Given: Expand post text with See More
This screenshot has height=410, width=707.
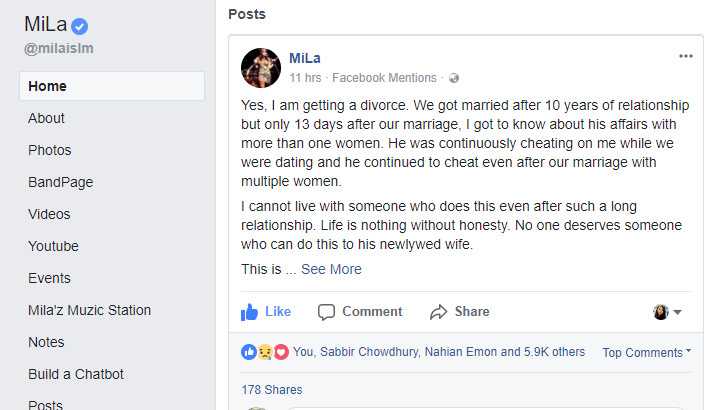Looking at the screenshot, I should point(331,269).
